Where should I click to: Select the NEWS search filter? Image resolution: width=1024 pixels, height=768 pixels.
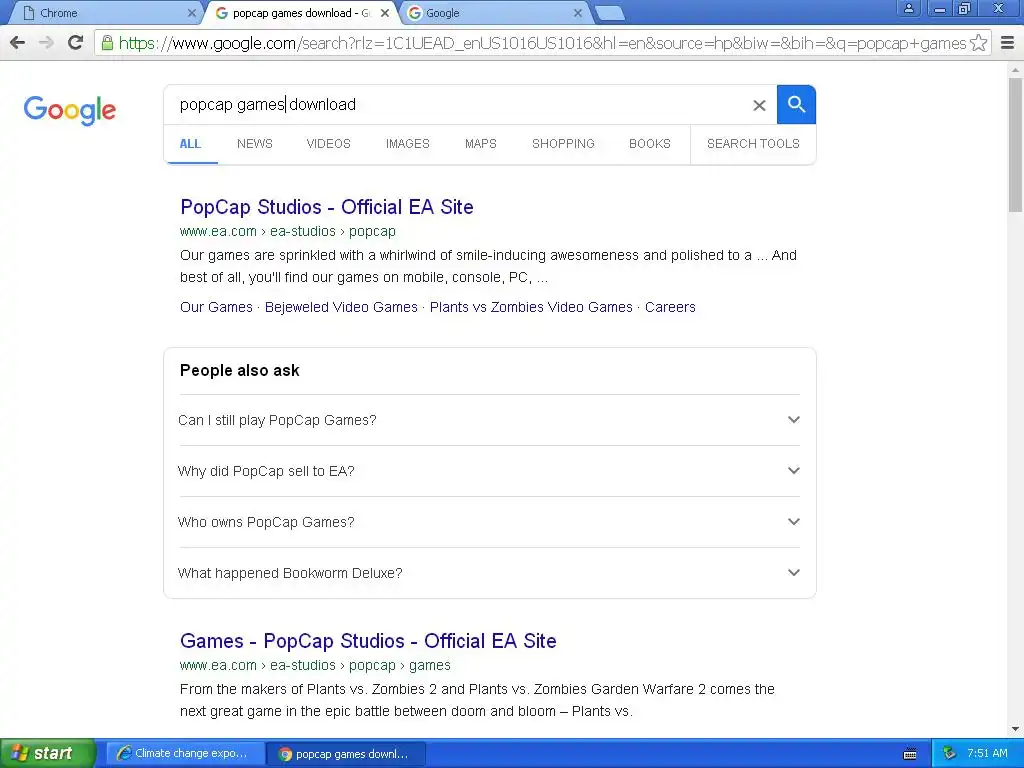coord(255,144)
